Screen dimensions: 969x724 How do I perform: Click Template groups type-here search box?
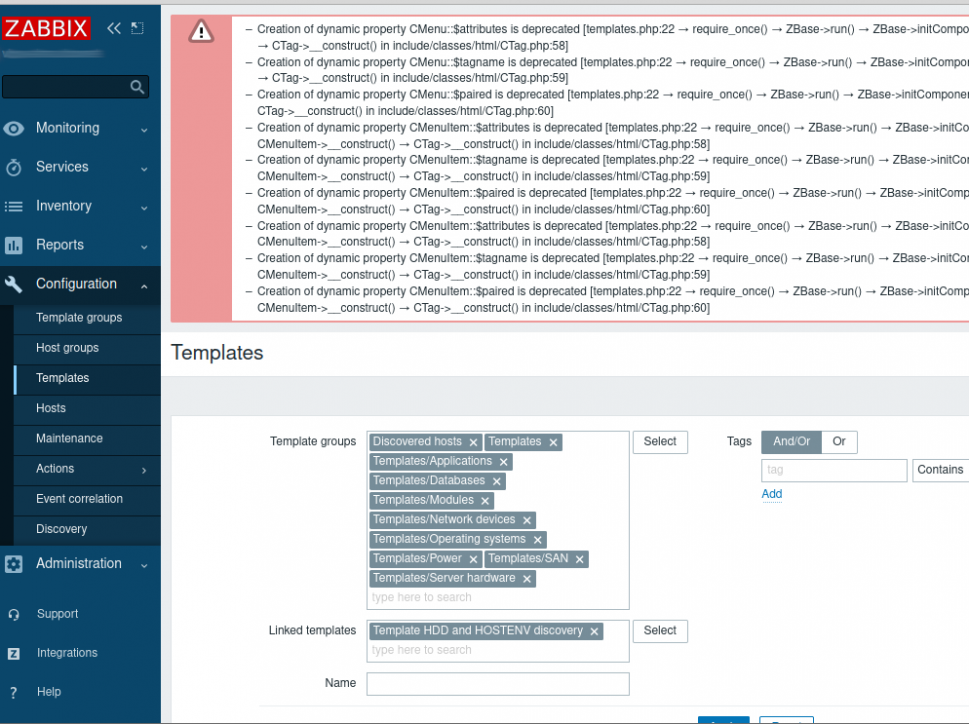[497, 597]
